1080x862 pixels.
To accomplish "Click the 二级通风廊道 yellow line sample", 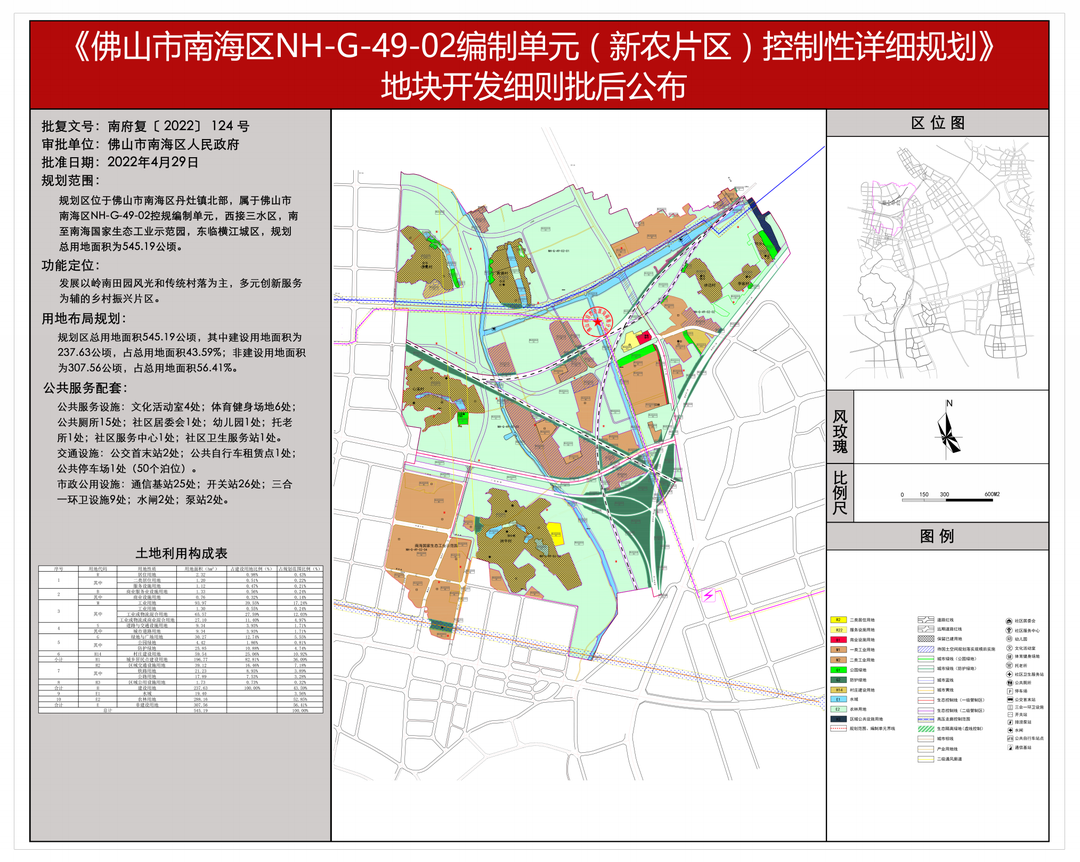I will coord(926,759).
